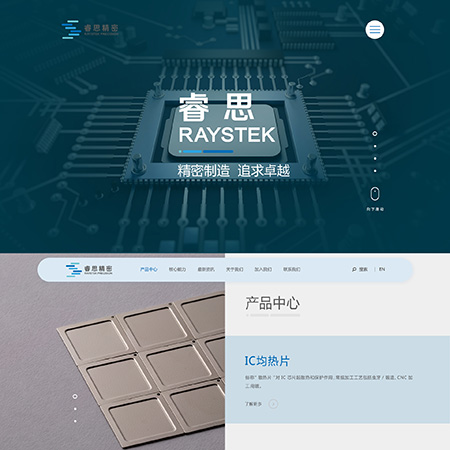Select the third hero slide dot
The image size is (450, 450).
point(375,158)
